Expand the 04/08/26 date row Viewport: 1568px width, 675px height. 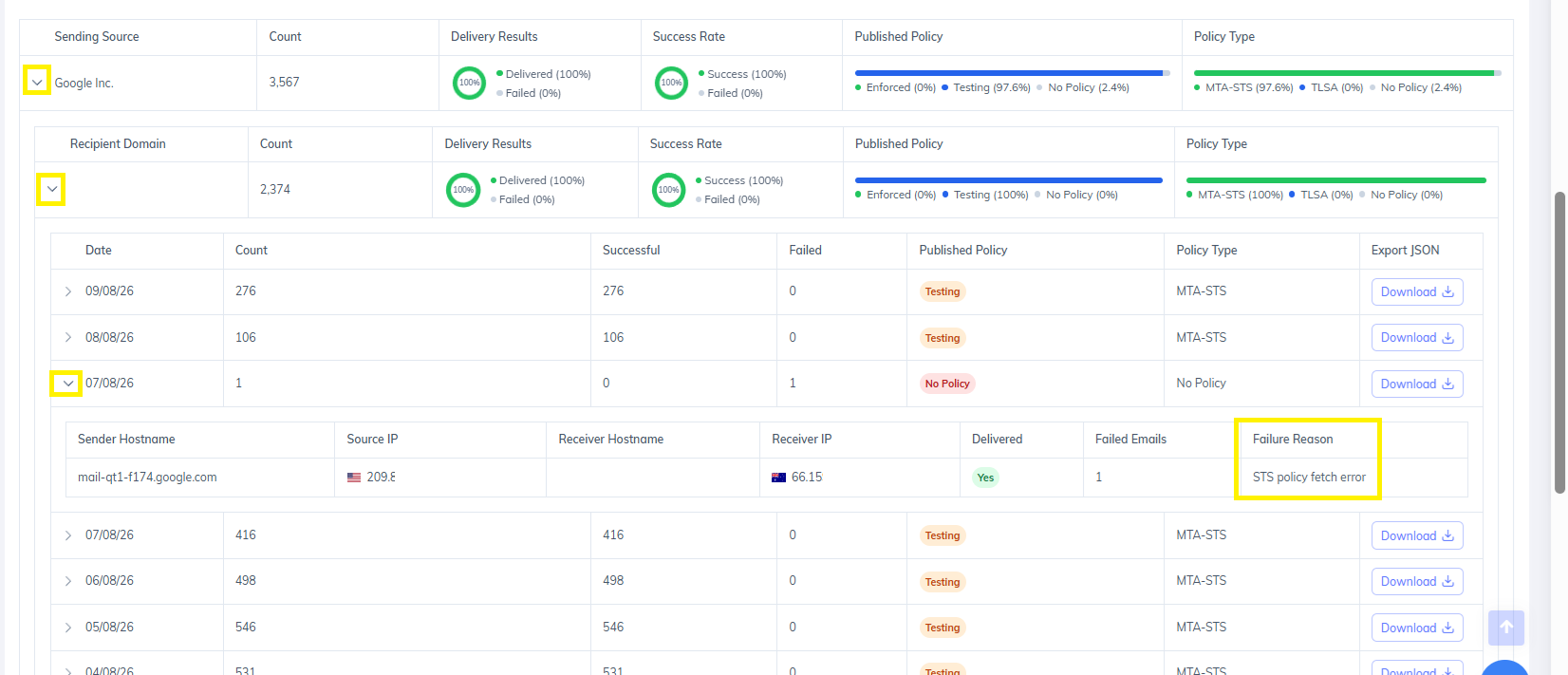(68, 670)
